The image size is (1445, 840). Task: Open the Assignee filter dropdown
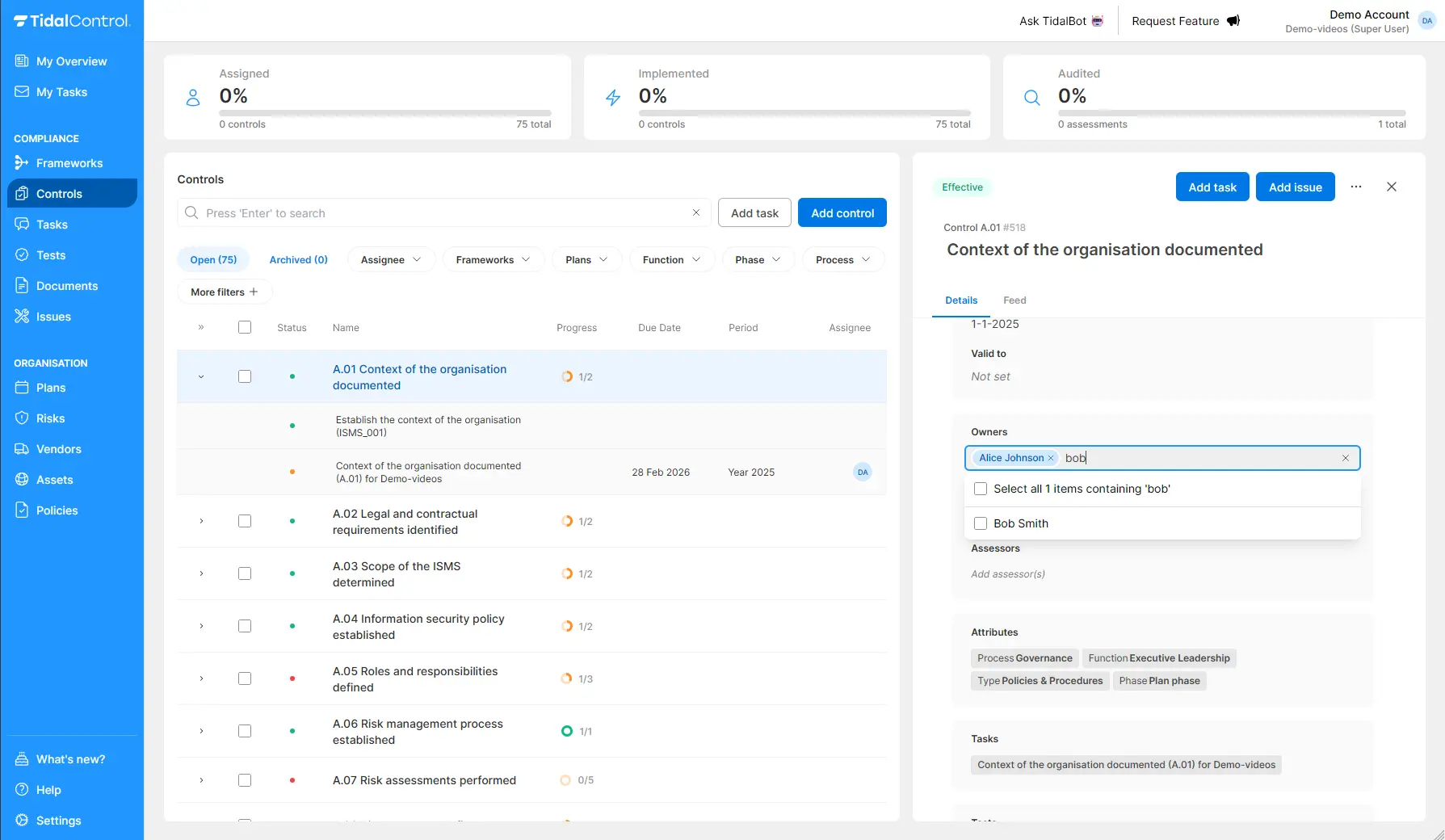[x=391, y=260]
